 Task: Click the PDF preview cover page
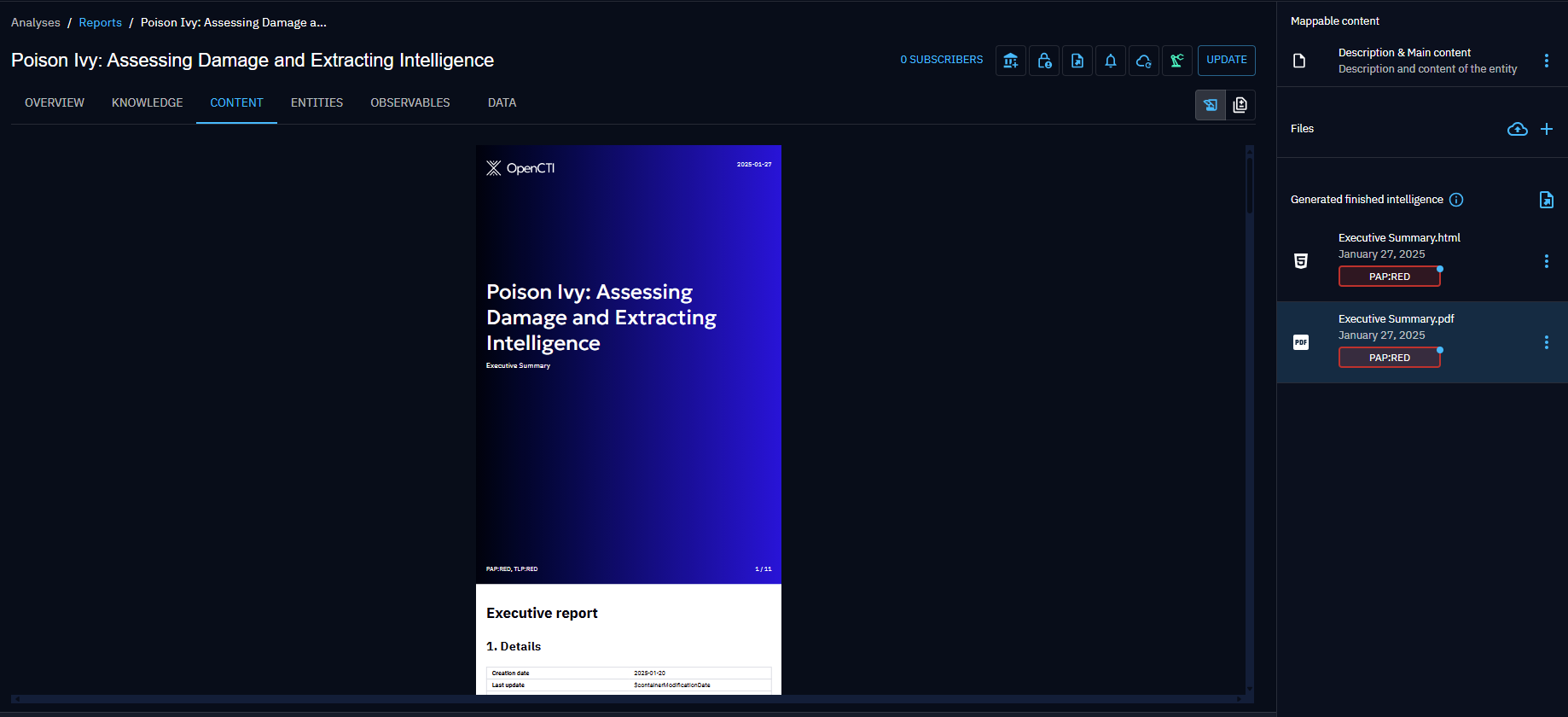click(x=629, y=364)
